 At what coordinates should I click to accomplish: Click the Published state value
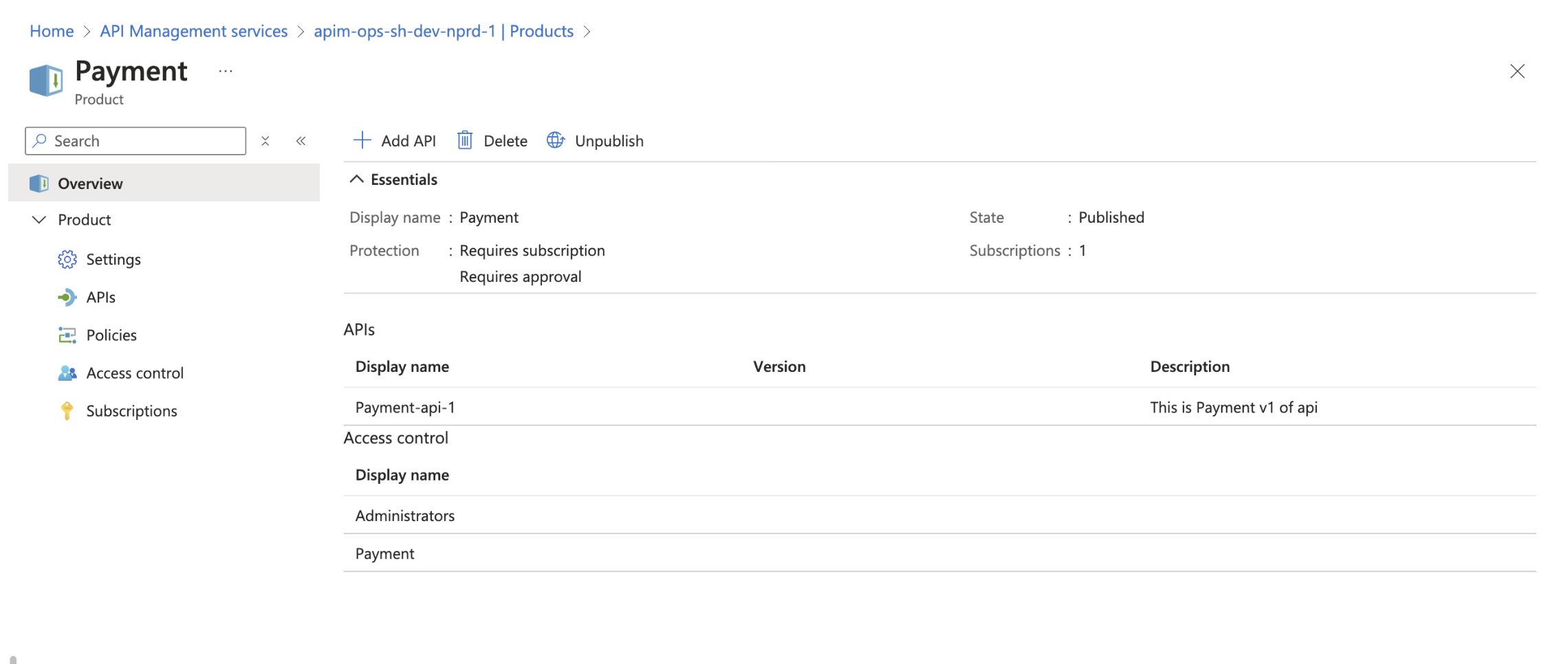click(1111, 217)
